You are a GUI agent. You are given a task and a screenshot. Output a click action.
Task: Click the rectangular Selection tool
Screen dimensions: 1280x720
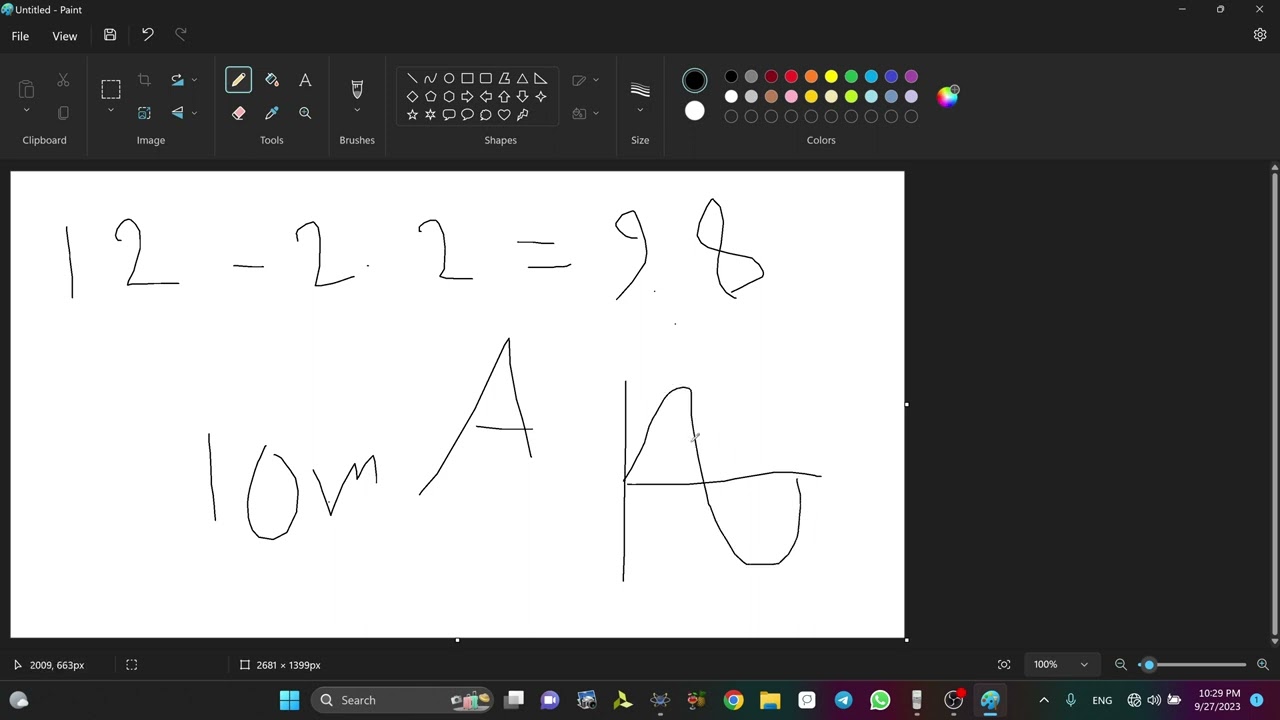(111, 88)
